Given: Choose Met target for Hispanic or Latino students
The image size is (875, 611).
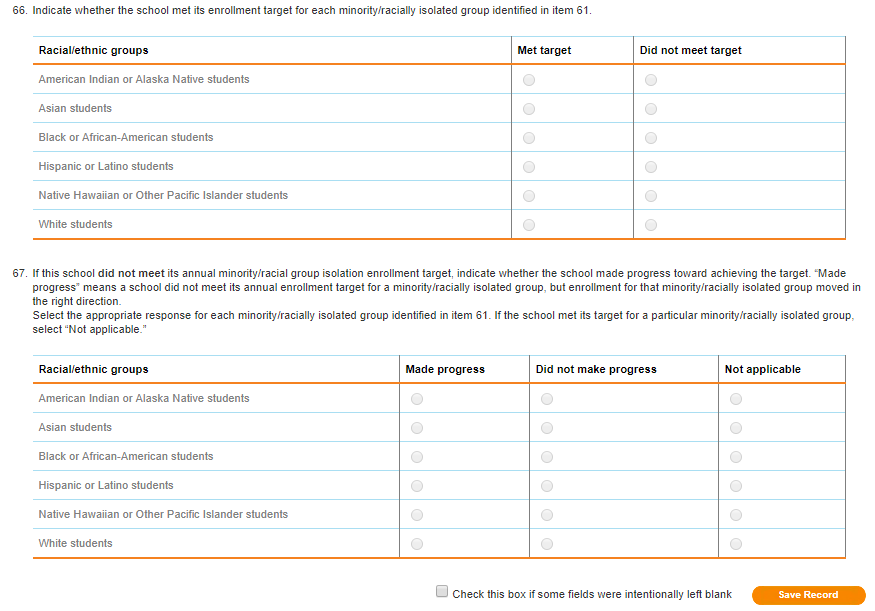Looking at the screenshot, I should coord(529,167).
